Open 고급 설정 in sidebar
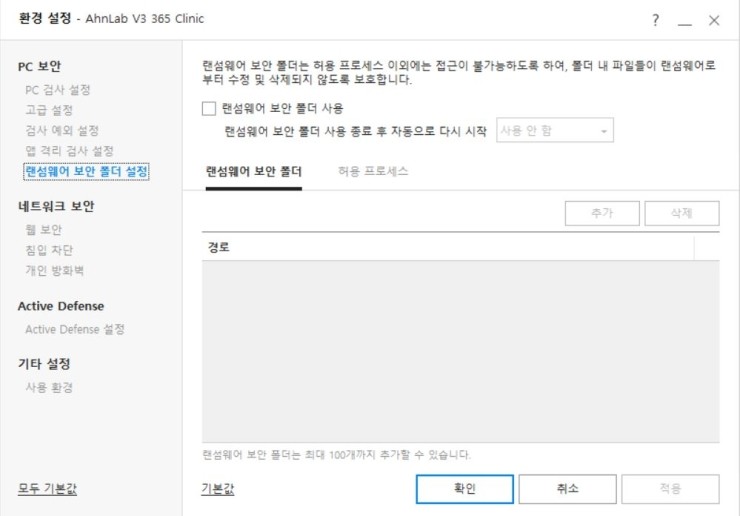The image size is (740, 516). point(49,110)
